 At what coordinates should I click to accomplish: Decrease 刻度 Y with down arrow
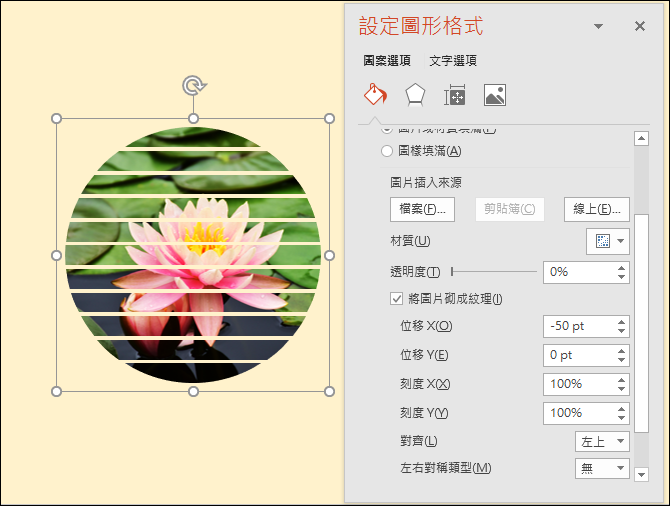(621, 418)
